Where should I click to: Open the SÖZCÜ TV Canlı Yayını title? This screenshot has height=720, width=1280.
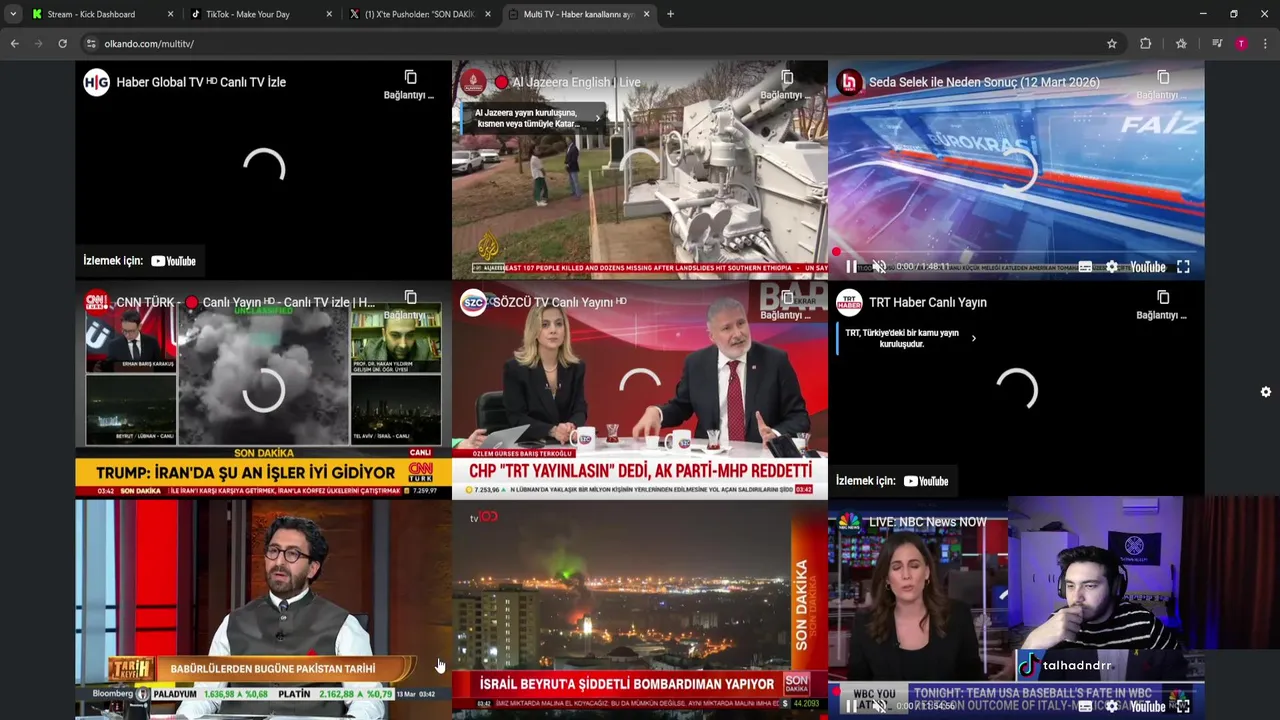click(x=560, y=302)
